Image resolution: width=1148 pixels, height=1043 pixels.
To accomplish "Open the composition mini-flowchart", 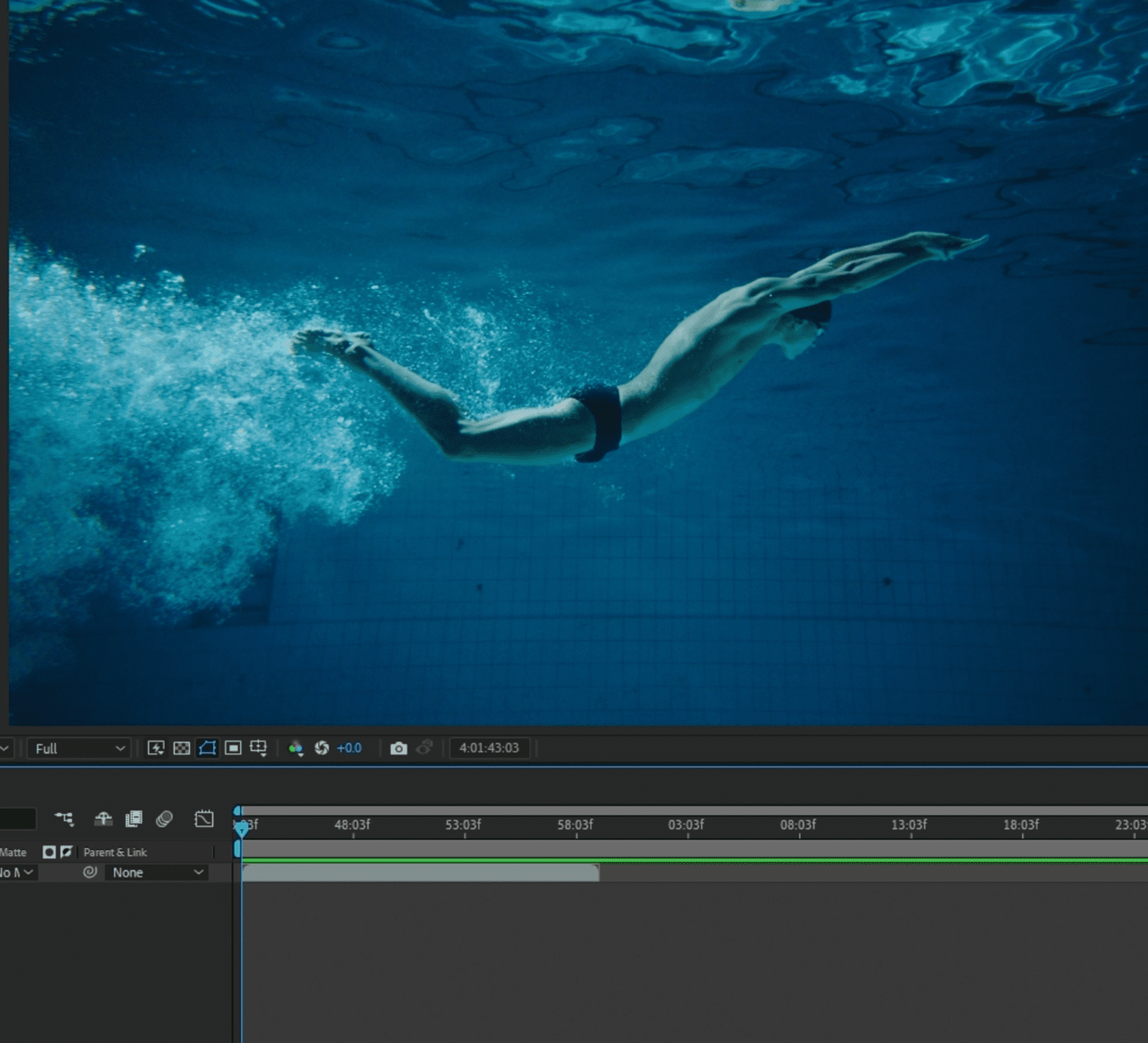I will (64, 819).
